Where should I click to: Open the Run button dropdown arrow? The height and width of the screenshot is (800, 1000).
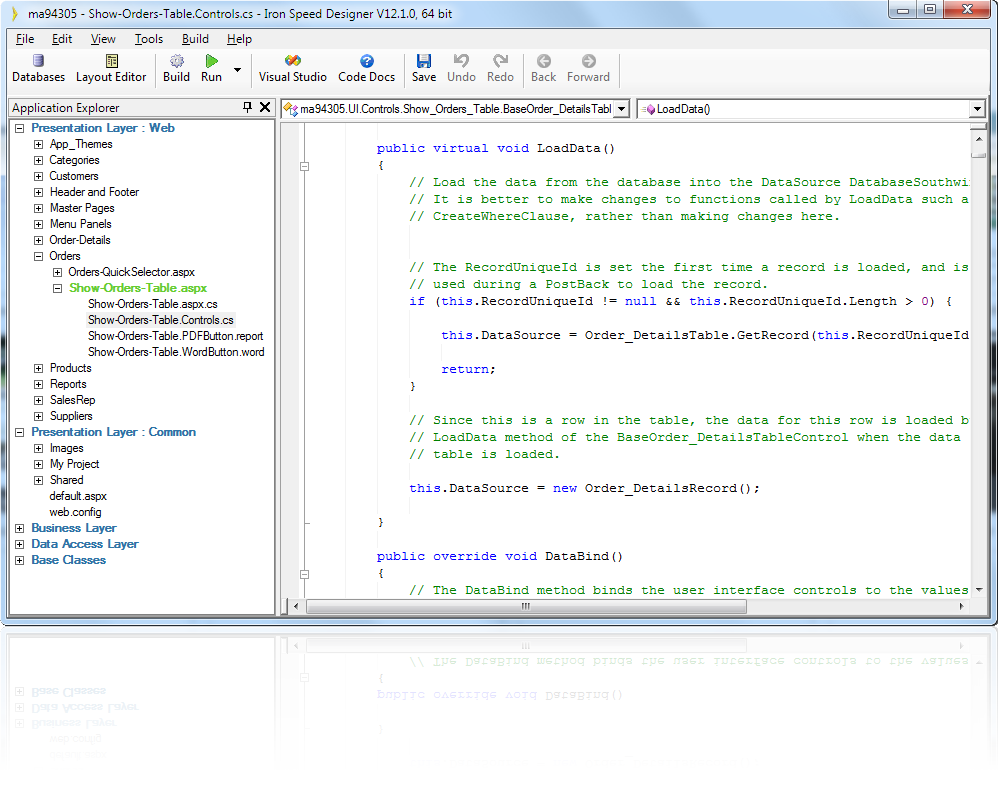235,70
